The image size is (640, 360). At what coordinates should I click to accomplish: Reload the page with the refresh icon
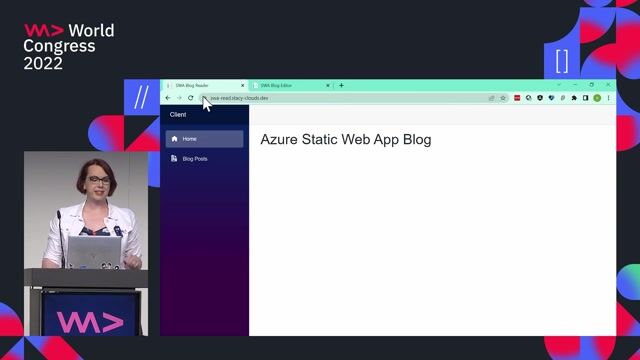pyautogui.click(x=191, y=98)
